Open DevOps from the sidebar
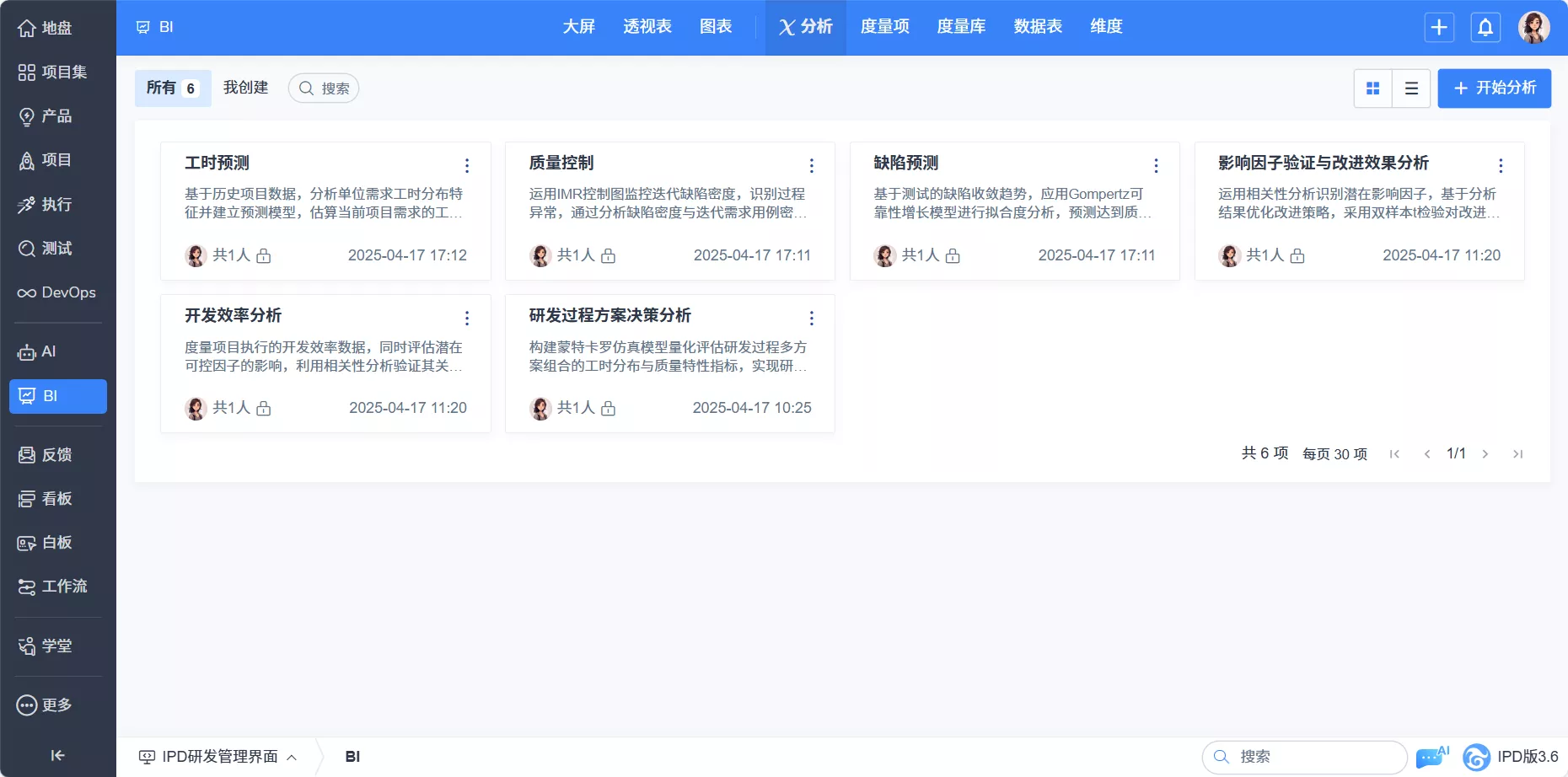The image size is (1568, 777). [57, 292]
